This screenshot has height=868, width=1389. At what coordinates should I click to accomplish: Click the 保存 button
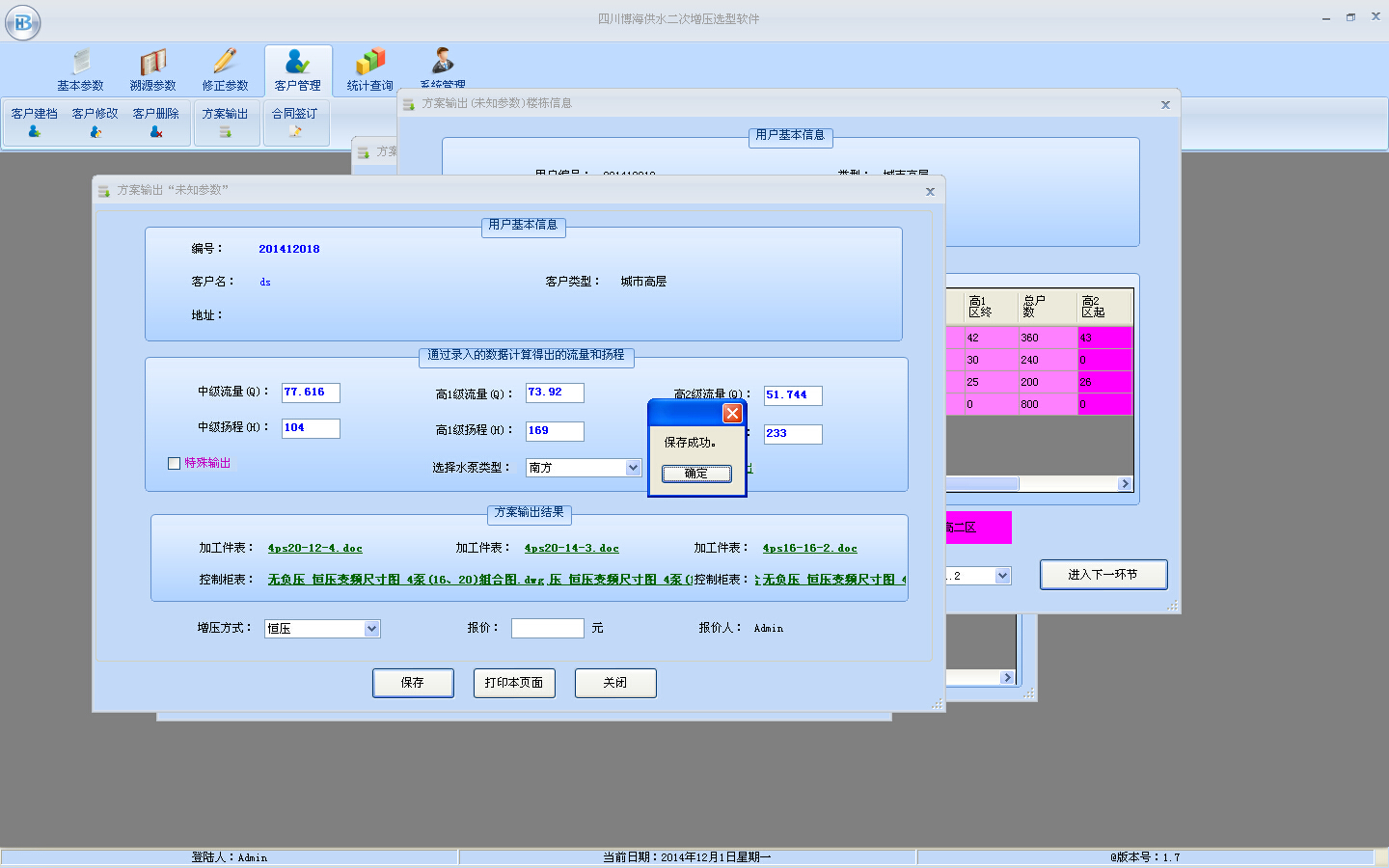[x=413, y=683]
